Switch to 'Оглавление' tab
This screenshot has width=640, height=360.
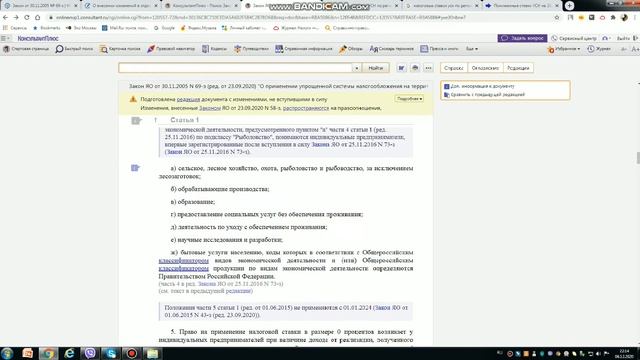[485, 68]
